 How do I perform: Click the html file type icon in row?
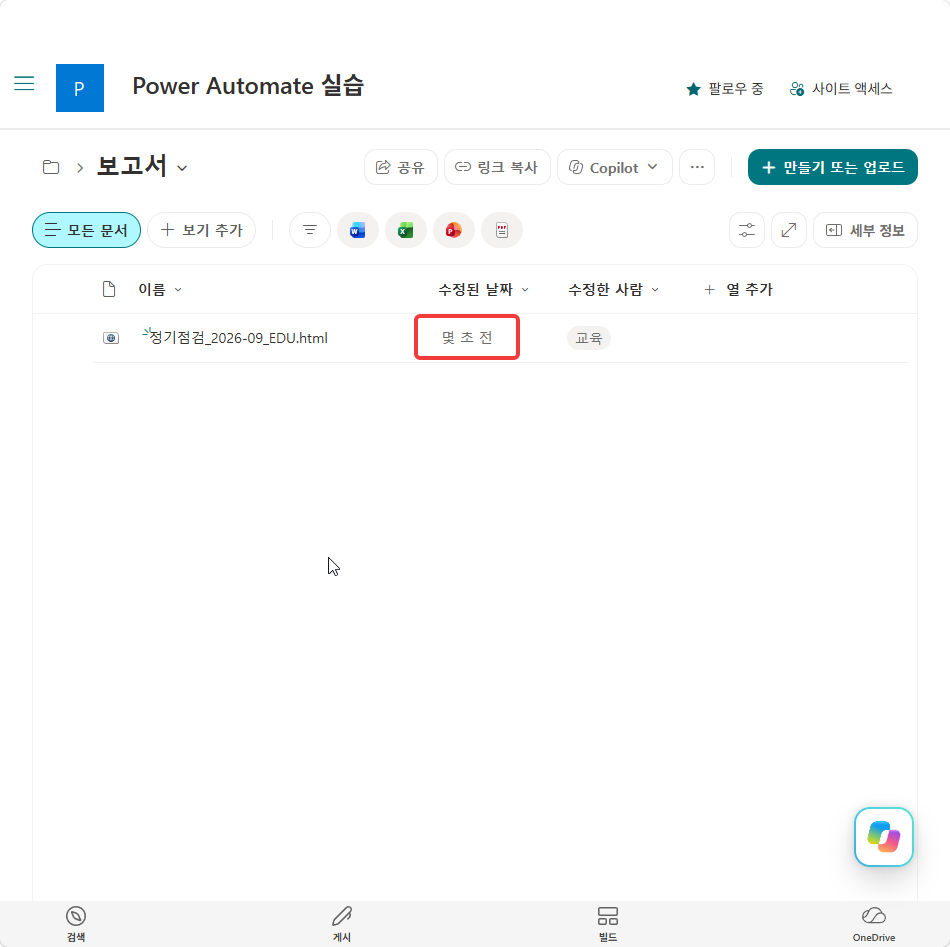pos(111,338)
